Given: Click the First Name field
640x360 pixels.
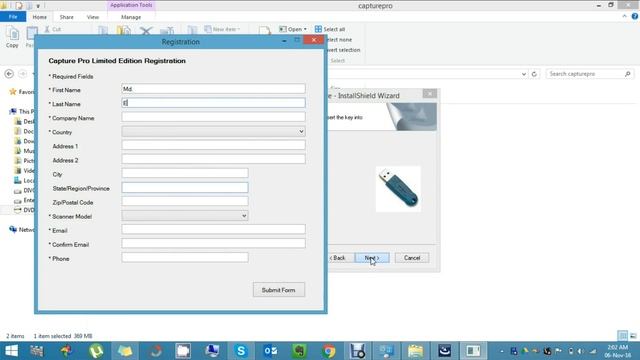Looking at the screenshot, I should coord(213,89).
